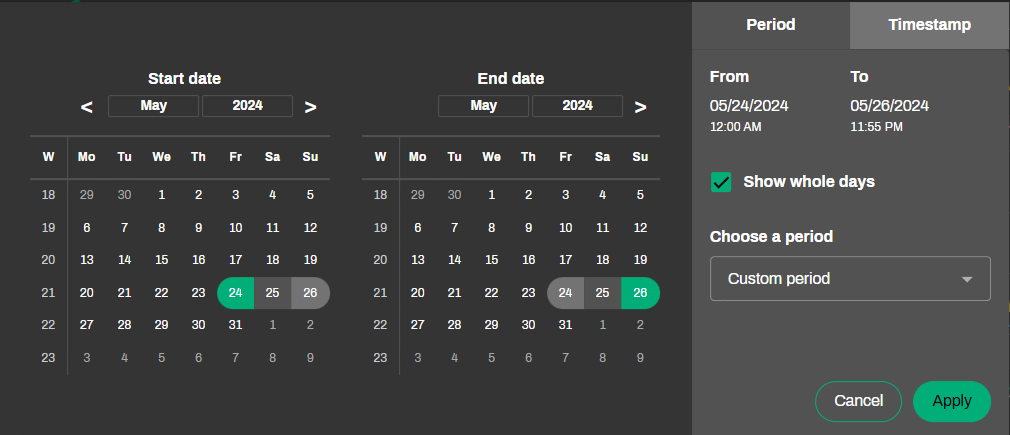The image size is (1010, 435).
Task: Open the End date month selector
Action: coord(483,106)
